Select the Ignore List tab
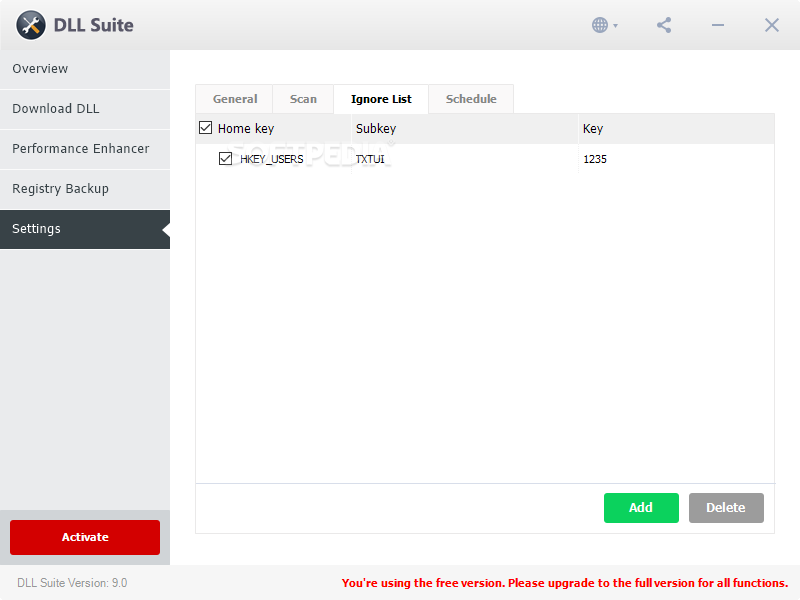The width and height of the screenshot is (800, 600). 381,99
